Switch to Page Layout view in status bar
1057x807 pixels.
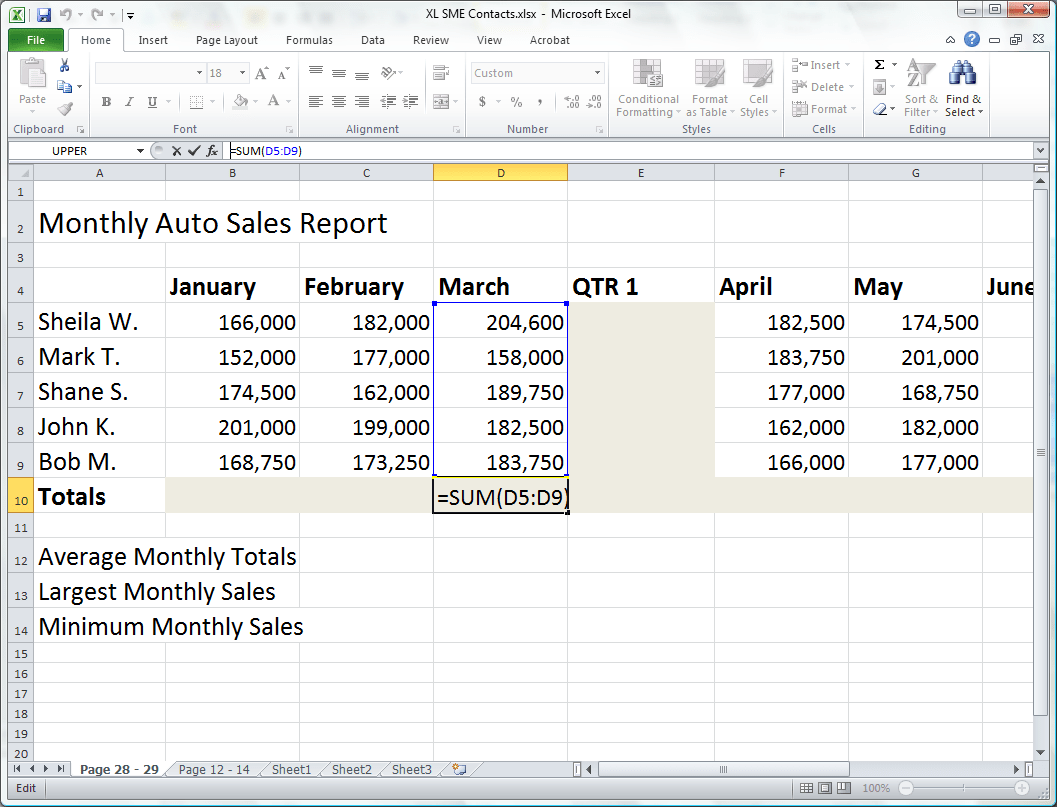click(x=824, y=787)
